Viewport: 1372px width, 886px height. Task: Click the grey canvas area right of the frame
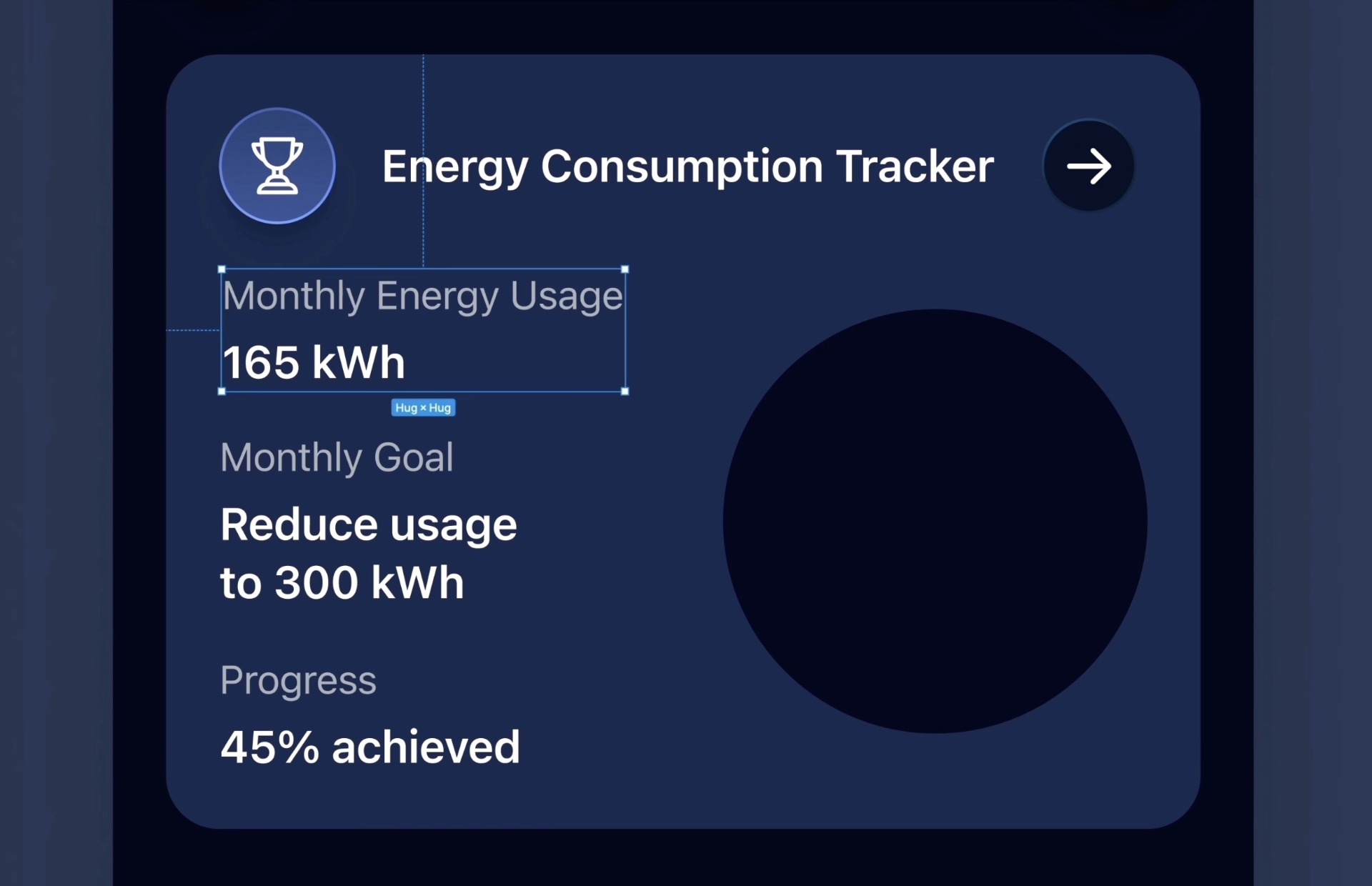[1313, 443]
